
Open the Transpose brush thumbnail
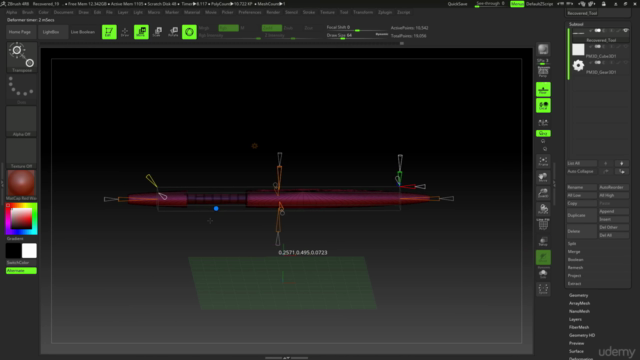[22, 57]
